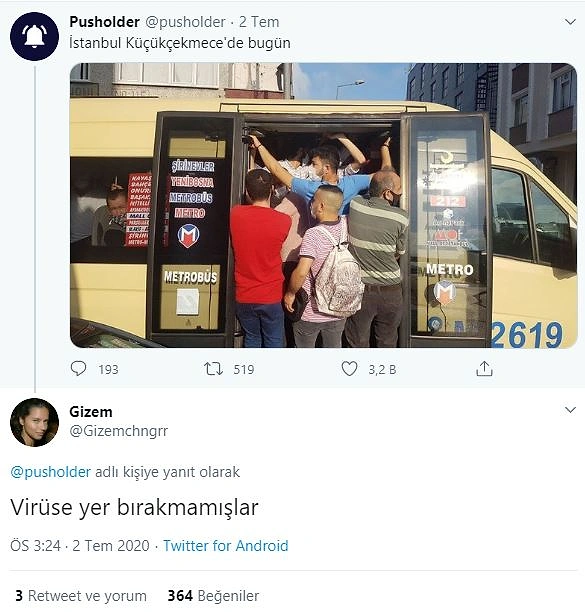The image size is (585, 612).
Task: Like the tweet with heart icon
Action: point(349,369)
